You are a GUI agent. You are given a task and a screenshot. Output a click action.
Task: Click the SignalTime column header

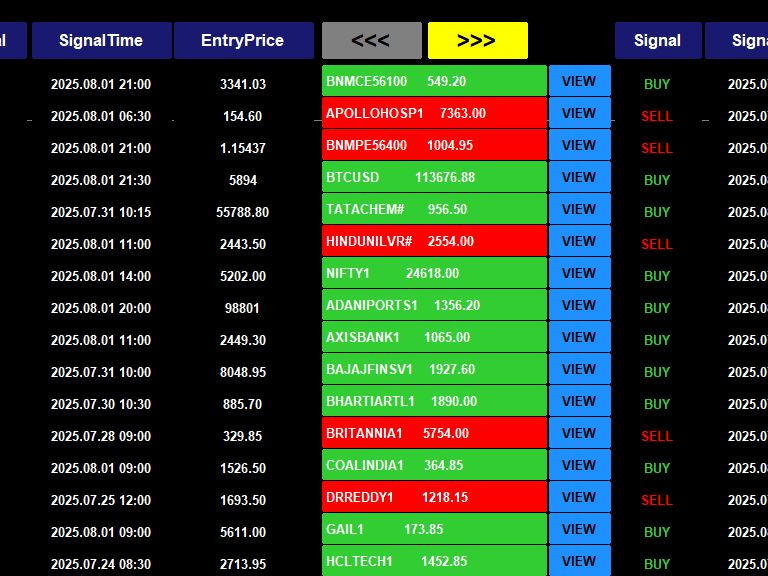tap(102, 40)
